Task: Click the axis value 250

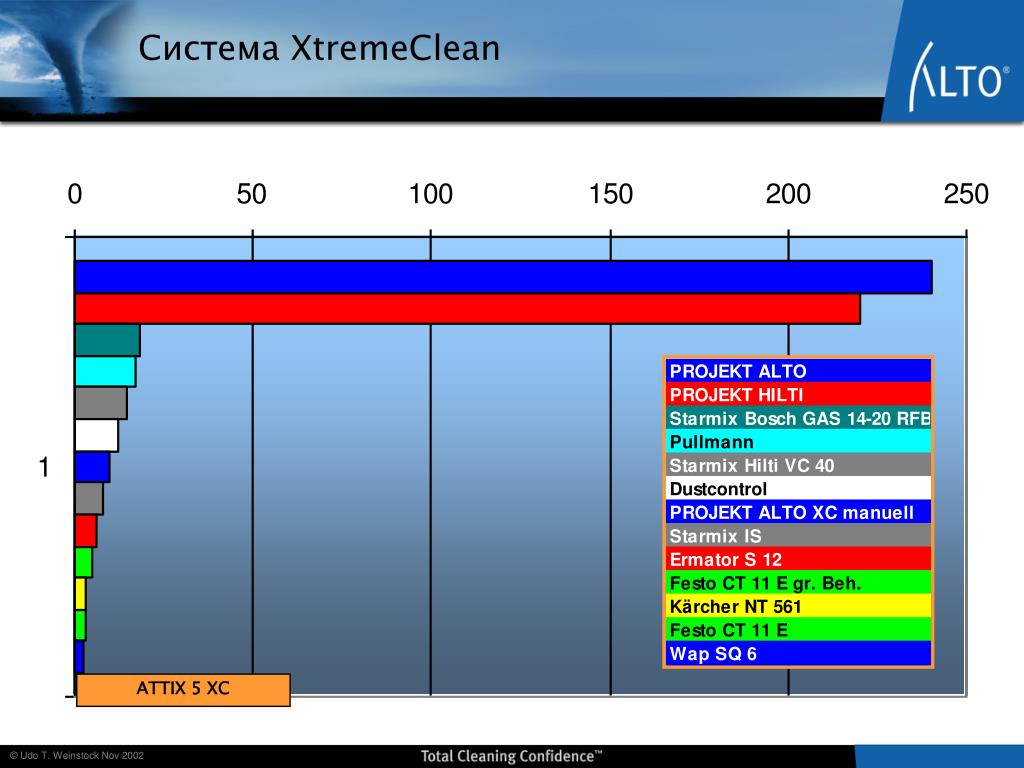Action: pyautogui.click(x=966, y=194)
